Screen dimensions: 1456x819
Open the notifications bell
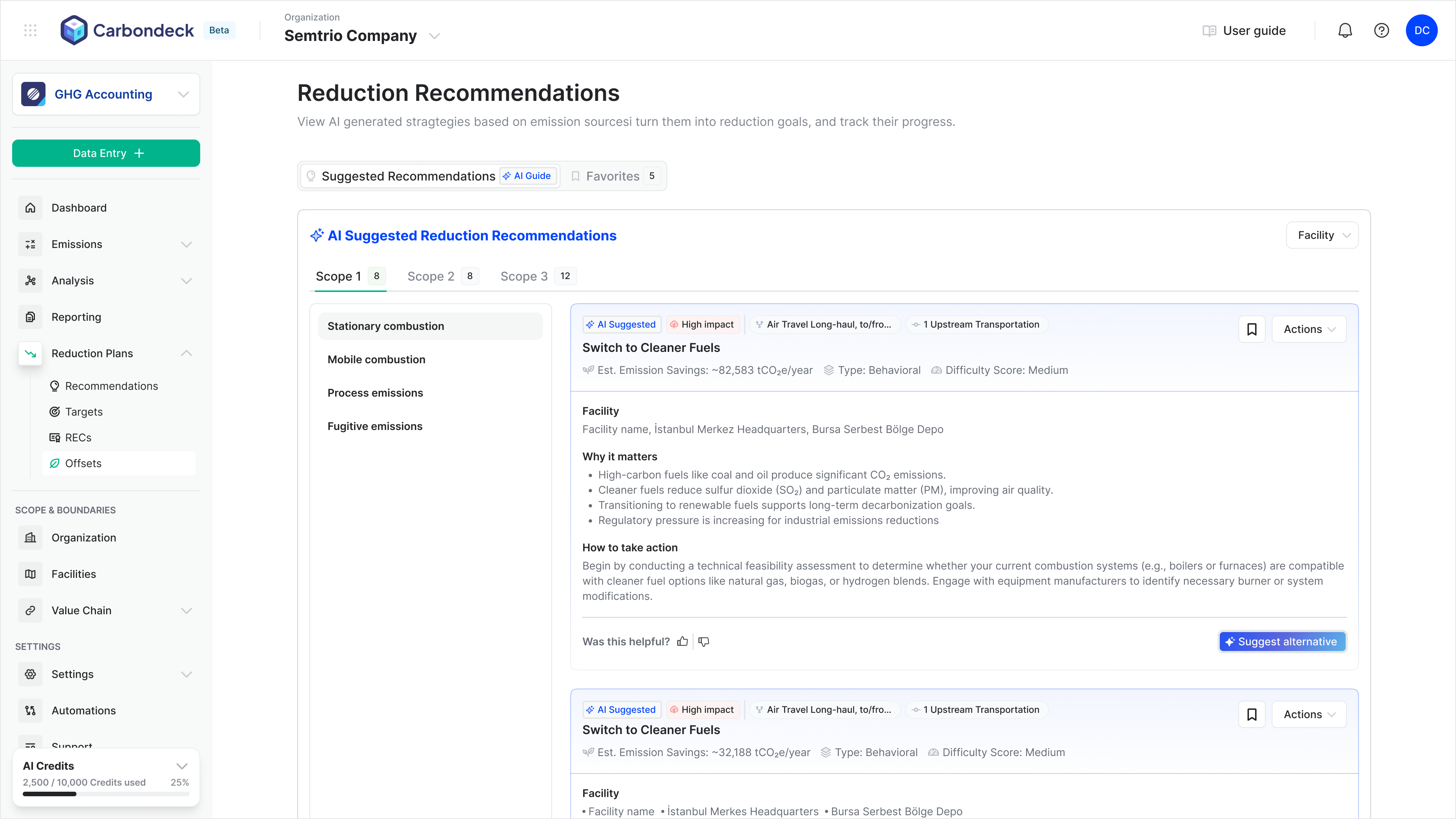pos(1345,30)
